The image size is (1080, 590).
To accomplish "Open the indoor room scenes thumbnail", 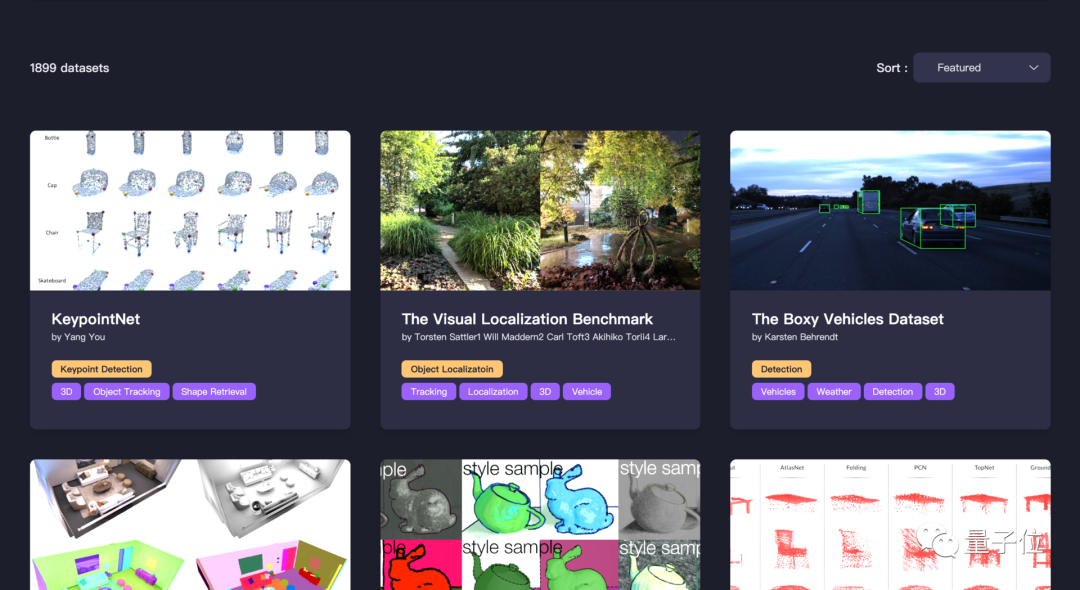I will pyautogui.click(x=190, y=525).
